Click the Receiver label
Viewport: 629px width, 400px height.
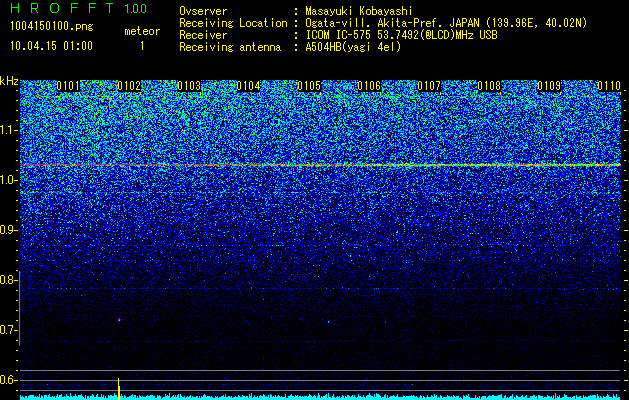[203, 35]
